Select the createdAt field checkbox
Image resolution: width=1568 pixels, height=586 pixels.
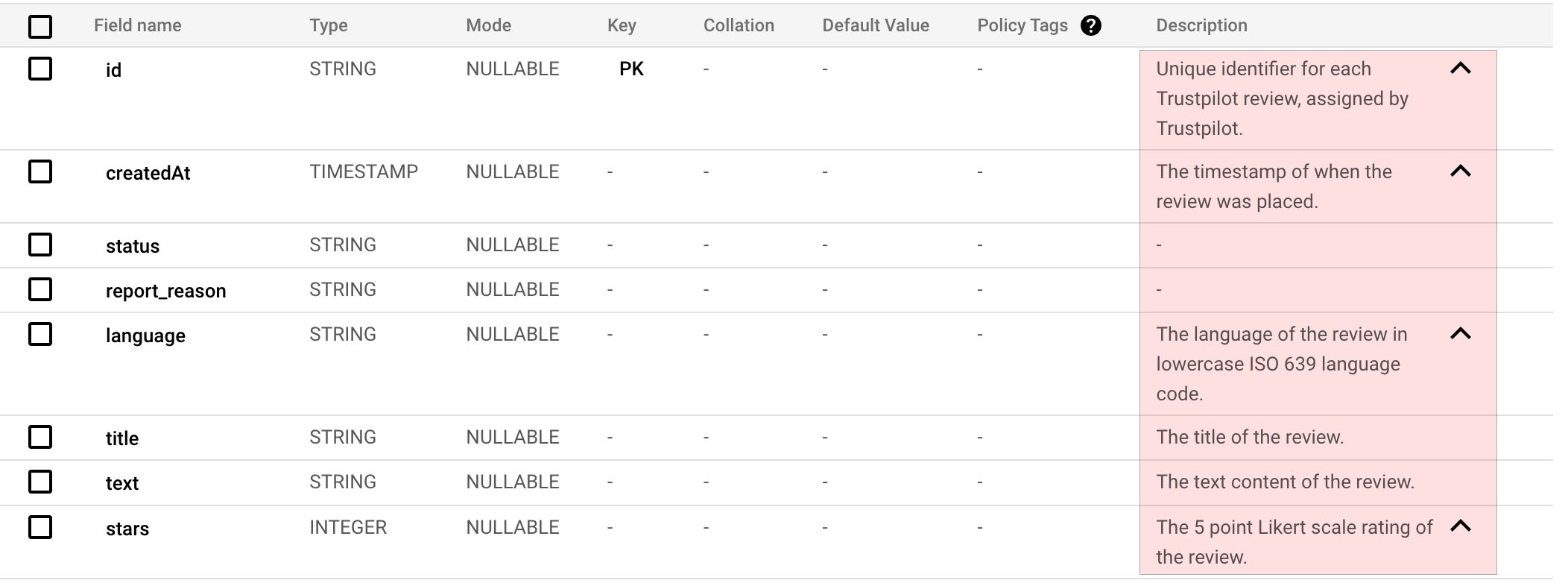[40, 171]
